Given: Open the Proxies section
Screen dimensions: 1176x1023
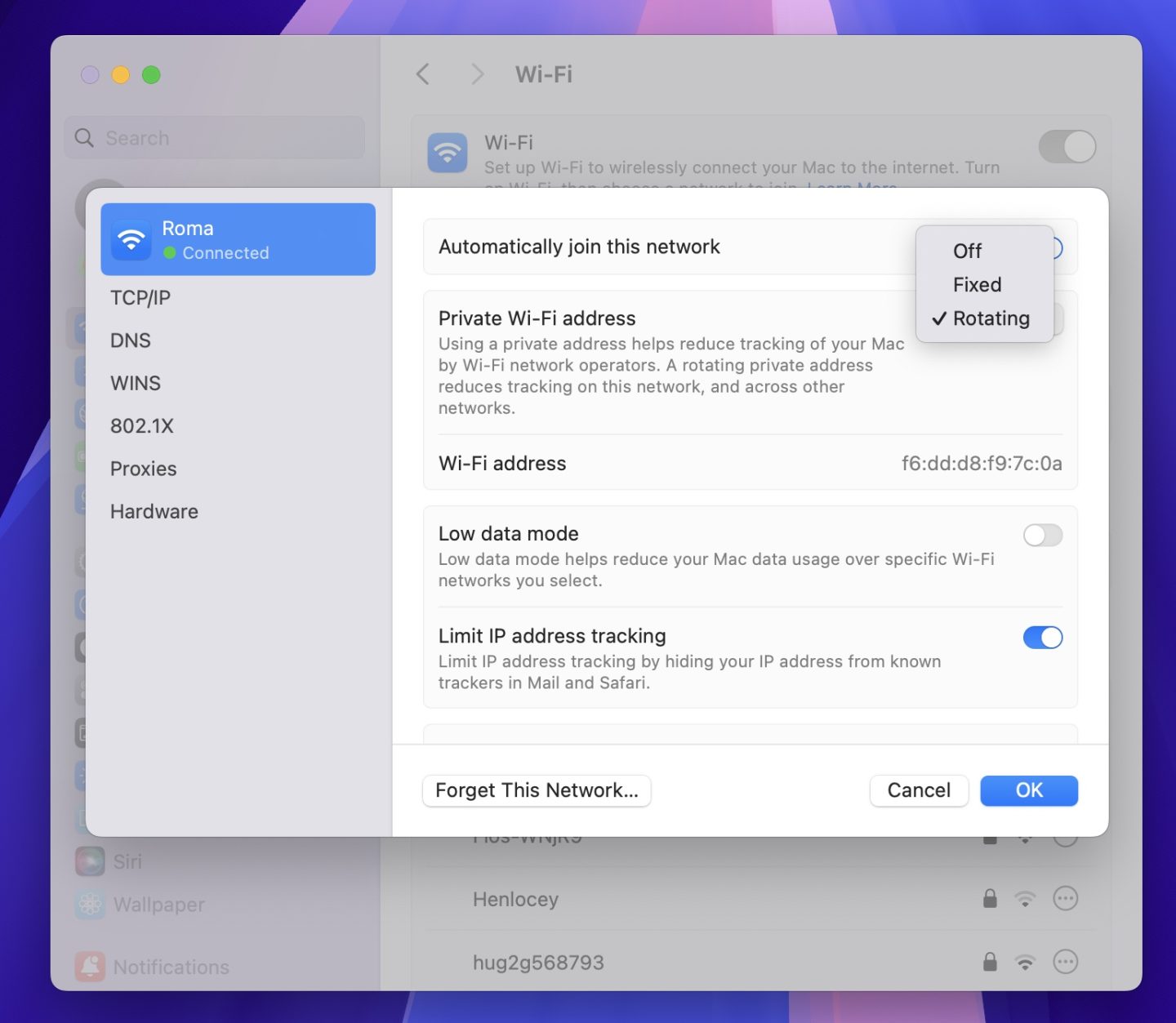Looking at the screenshot, I should click(x=144, y=469).
